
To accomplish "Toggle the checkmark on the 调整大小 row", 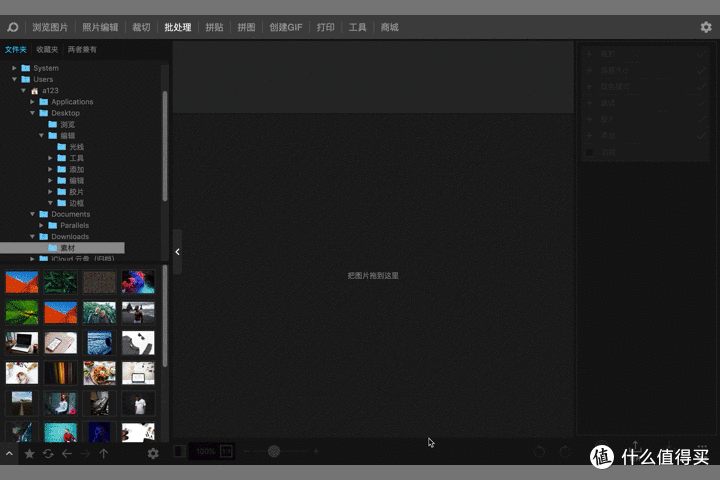I will [701, 70].
